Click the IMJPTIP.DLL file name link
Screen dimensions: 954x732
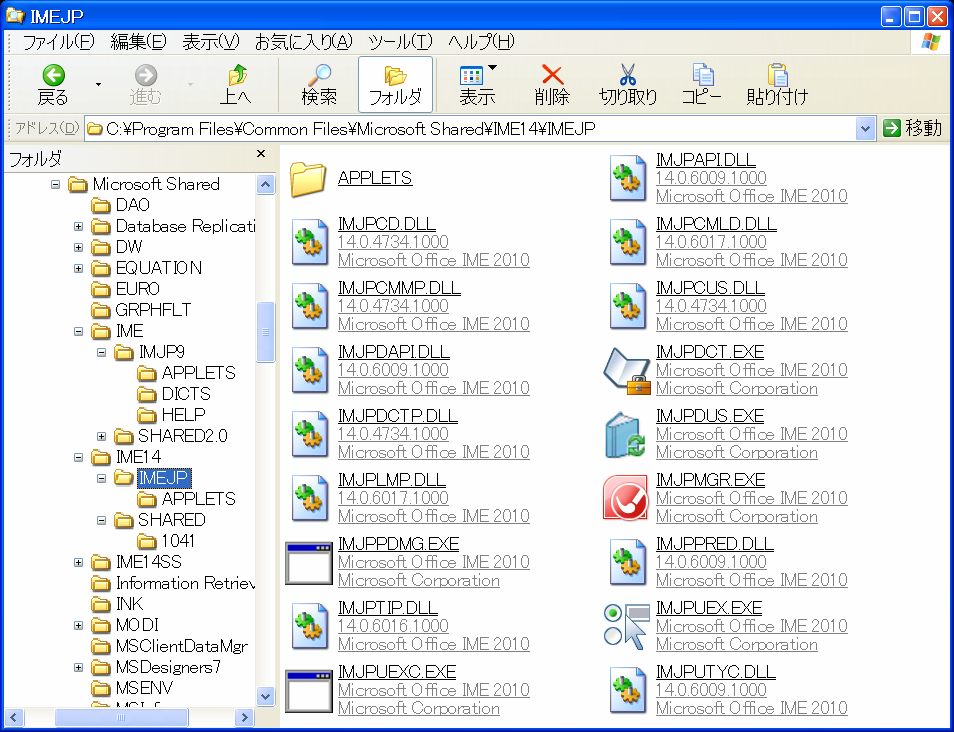[x=388, y=608]
